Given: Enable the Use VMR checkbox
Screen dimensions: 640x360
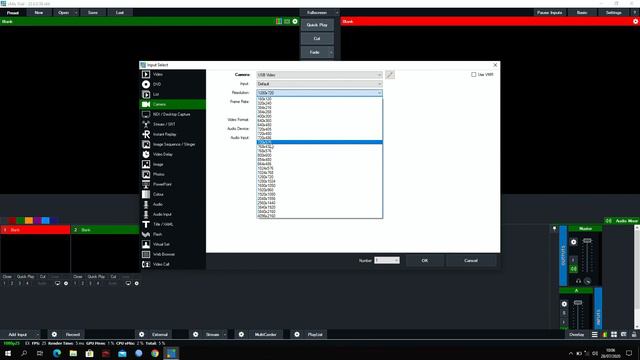Looking at the screenshot, I should click(x=473, y=75).
